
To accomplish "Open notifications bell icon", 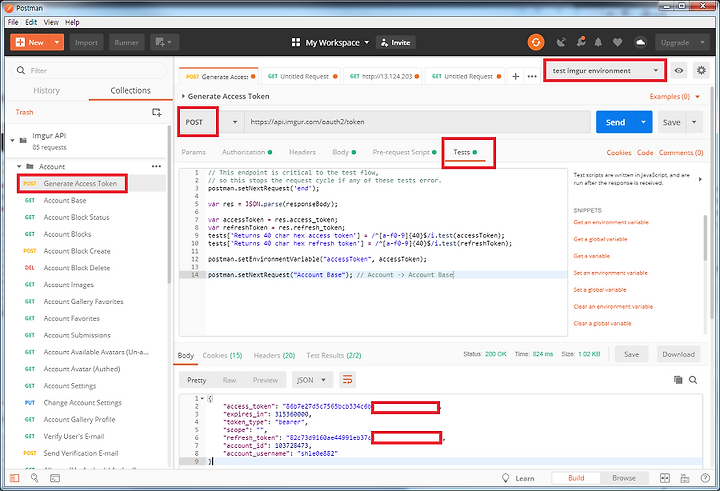I will (598, 42).
